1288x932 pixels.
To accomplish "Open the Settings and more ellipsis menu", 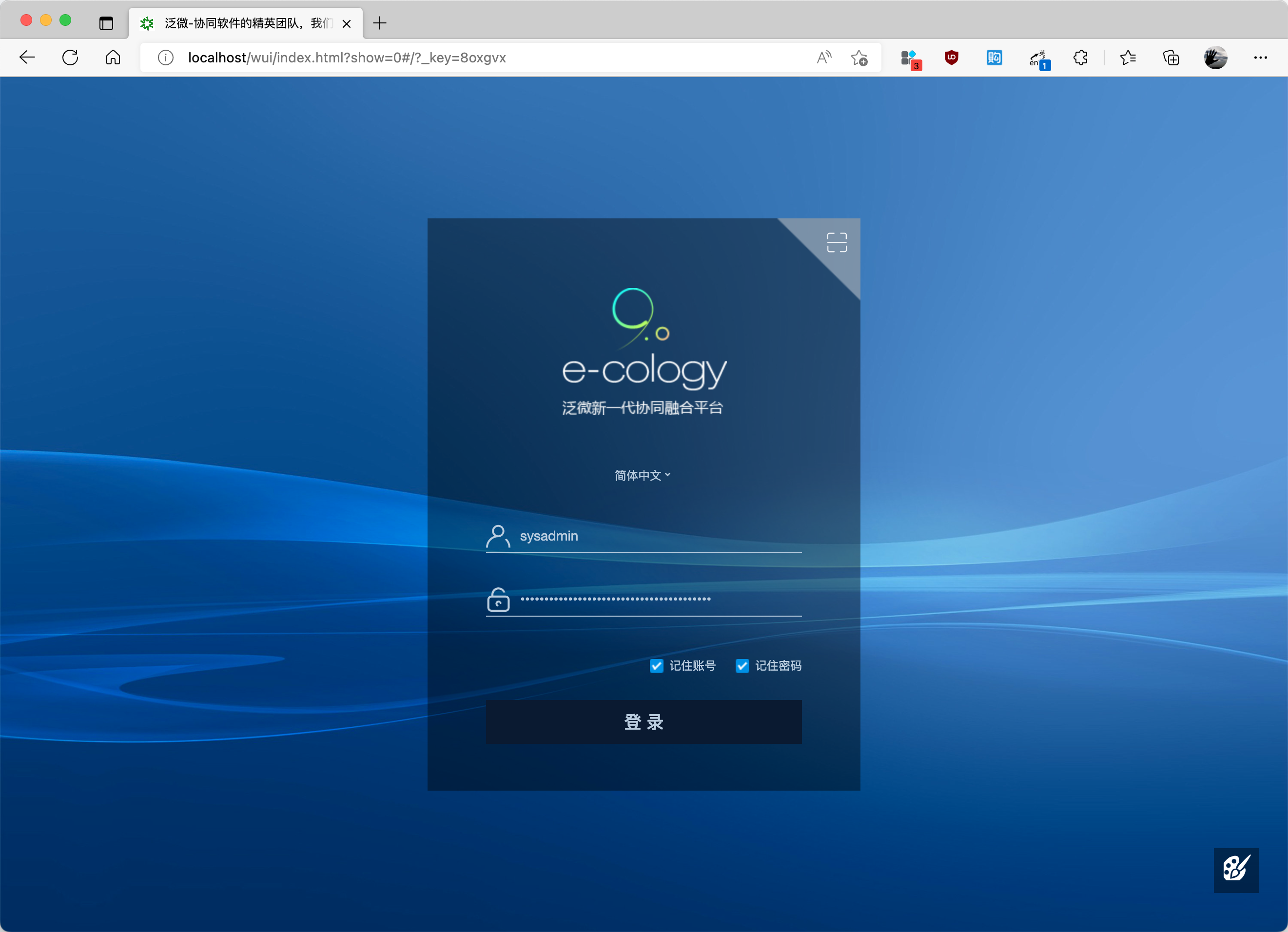I will tap(1261, 58).
